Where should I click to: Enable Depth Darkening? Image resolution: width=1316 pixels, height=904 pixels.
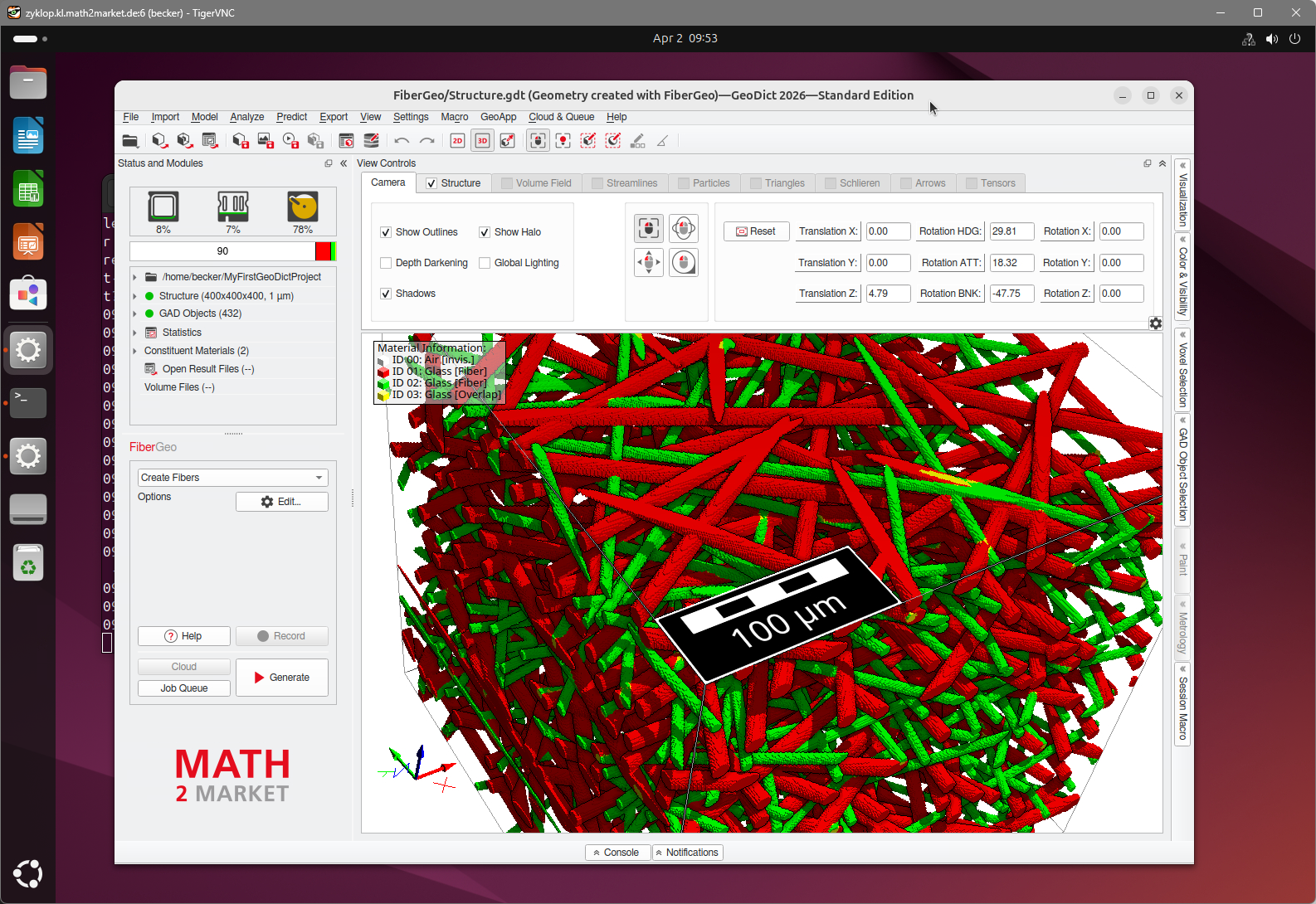coord(386,263)
